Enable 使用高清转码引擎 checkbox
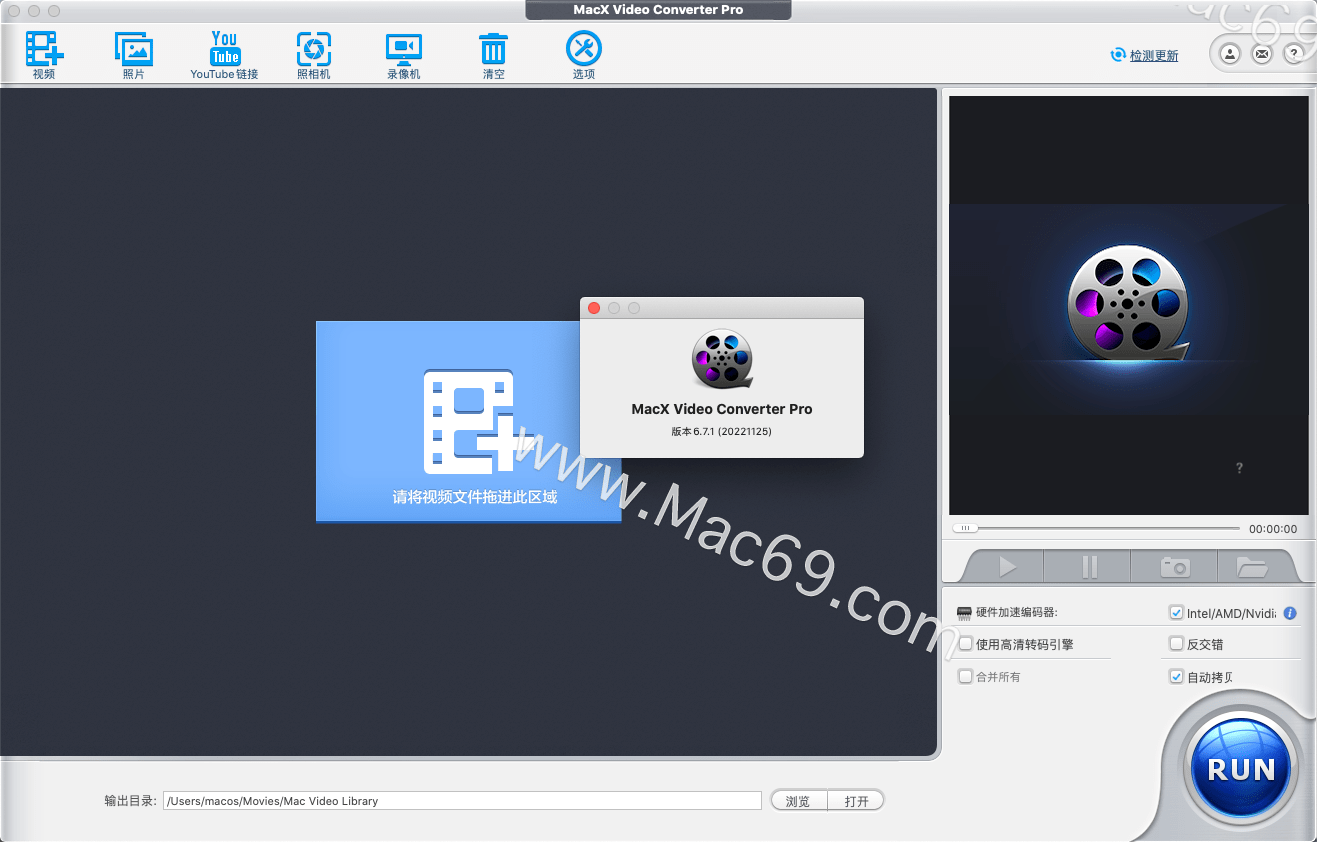 pyautogui.click(x=965, y=644)
